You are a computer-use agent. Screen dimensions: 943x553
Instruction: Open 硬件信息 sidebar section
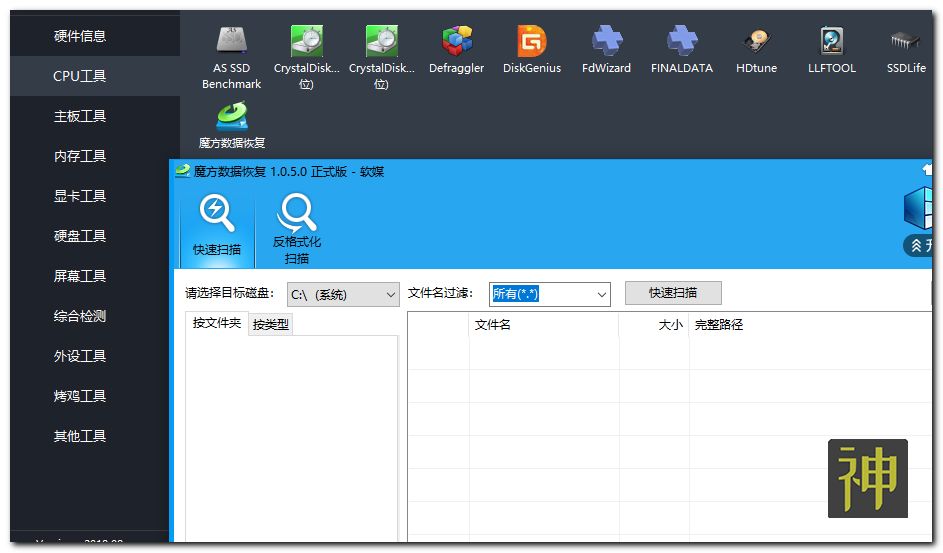point(80,36)
